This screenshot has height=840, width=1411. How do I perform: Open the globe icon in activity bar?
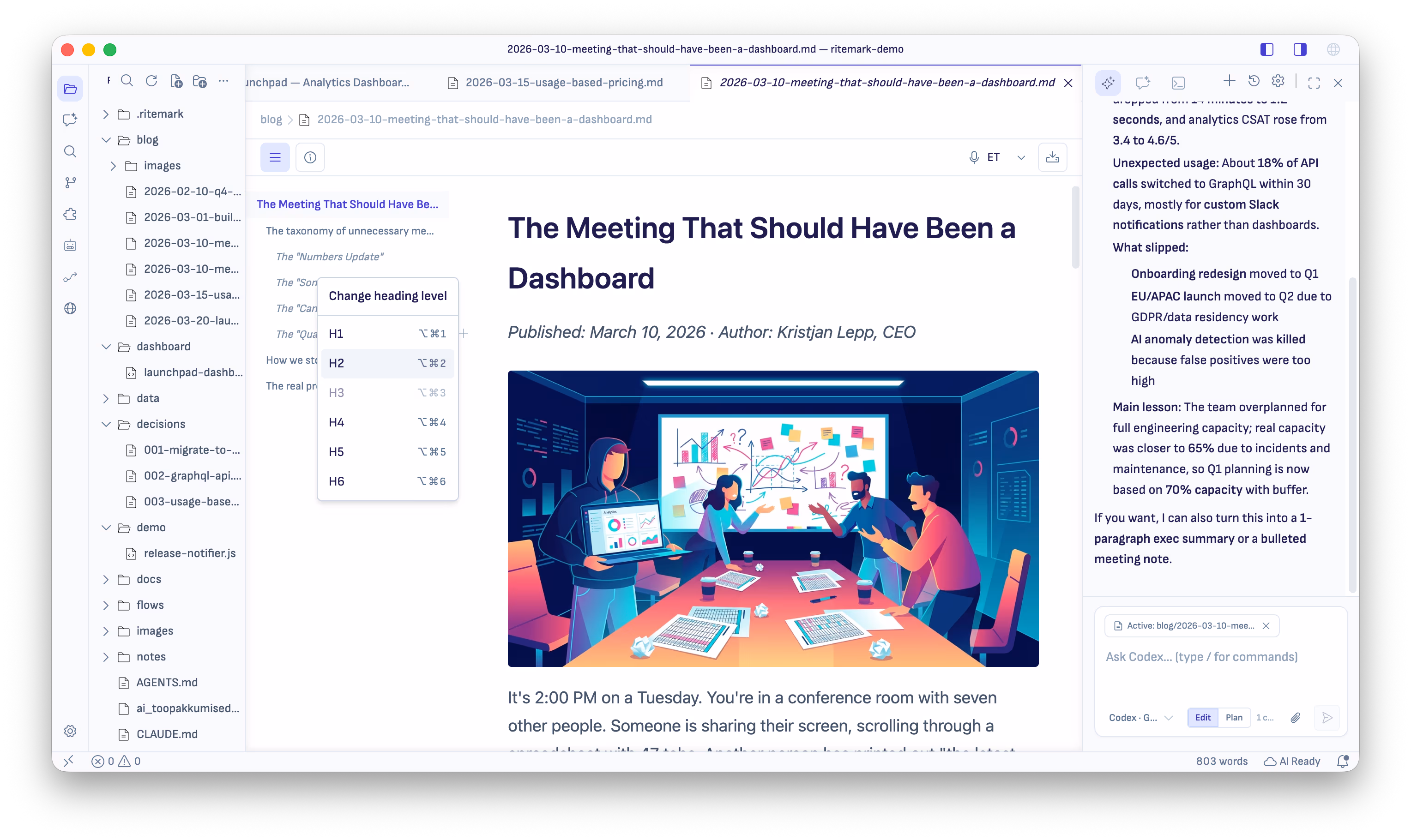[70, 308]
